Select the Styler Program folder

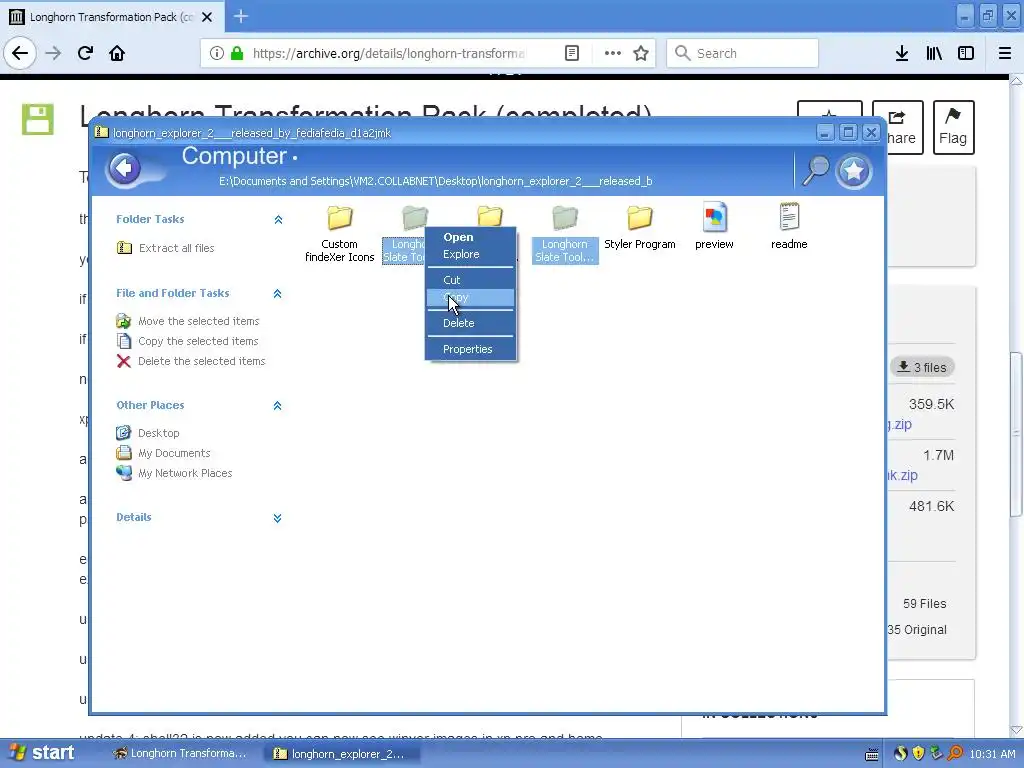coord(639,227)
